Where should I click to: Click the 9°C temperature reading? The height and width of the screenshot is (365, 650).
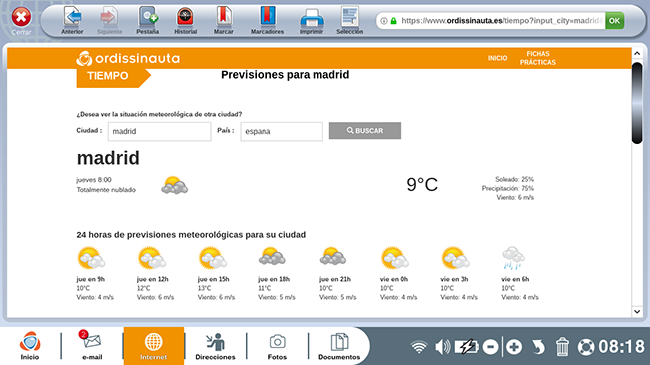(x=422, y=185)
